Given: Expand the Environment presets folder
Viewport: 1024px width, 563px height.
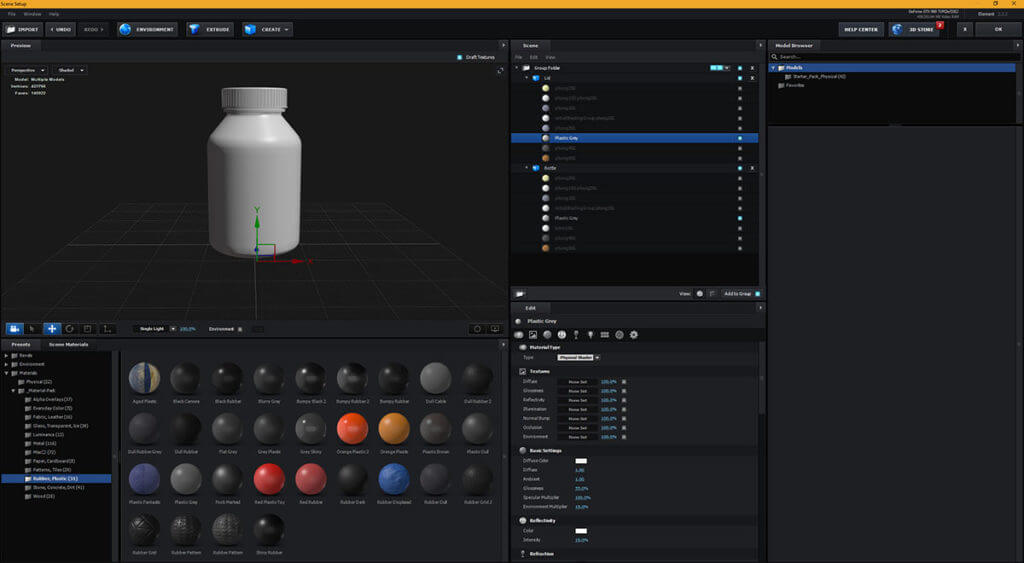Looking at the screenshot, I should click(x=7, y=364).
